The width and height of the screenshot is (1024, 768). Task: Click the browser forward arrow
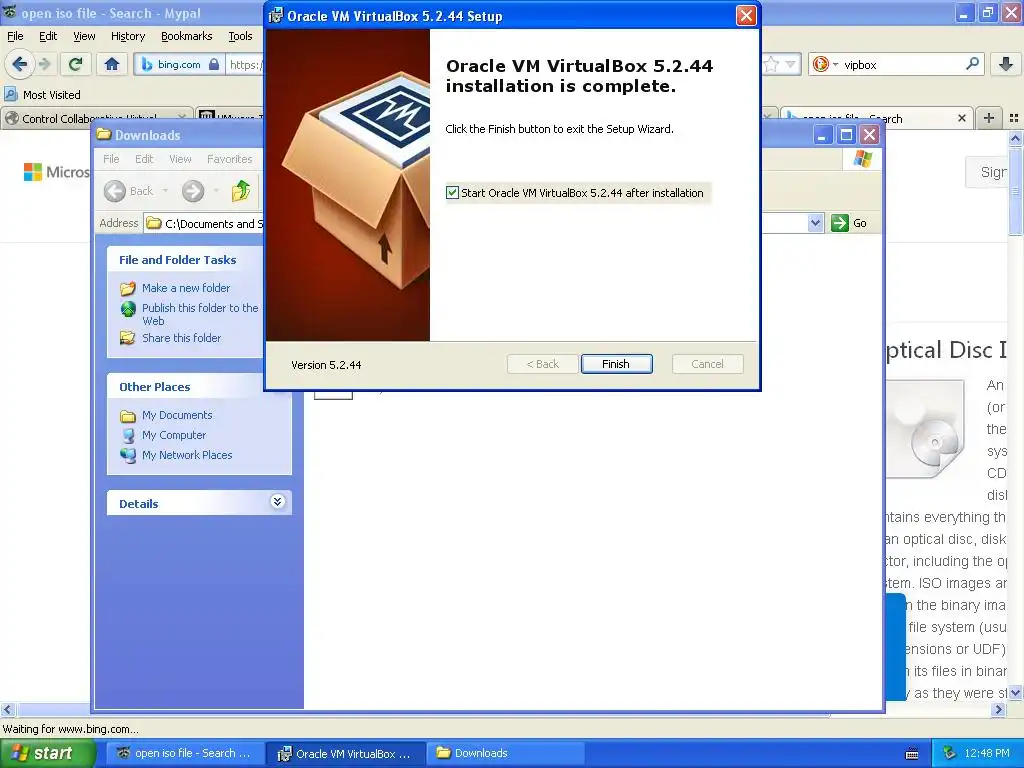44,64
